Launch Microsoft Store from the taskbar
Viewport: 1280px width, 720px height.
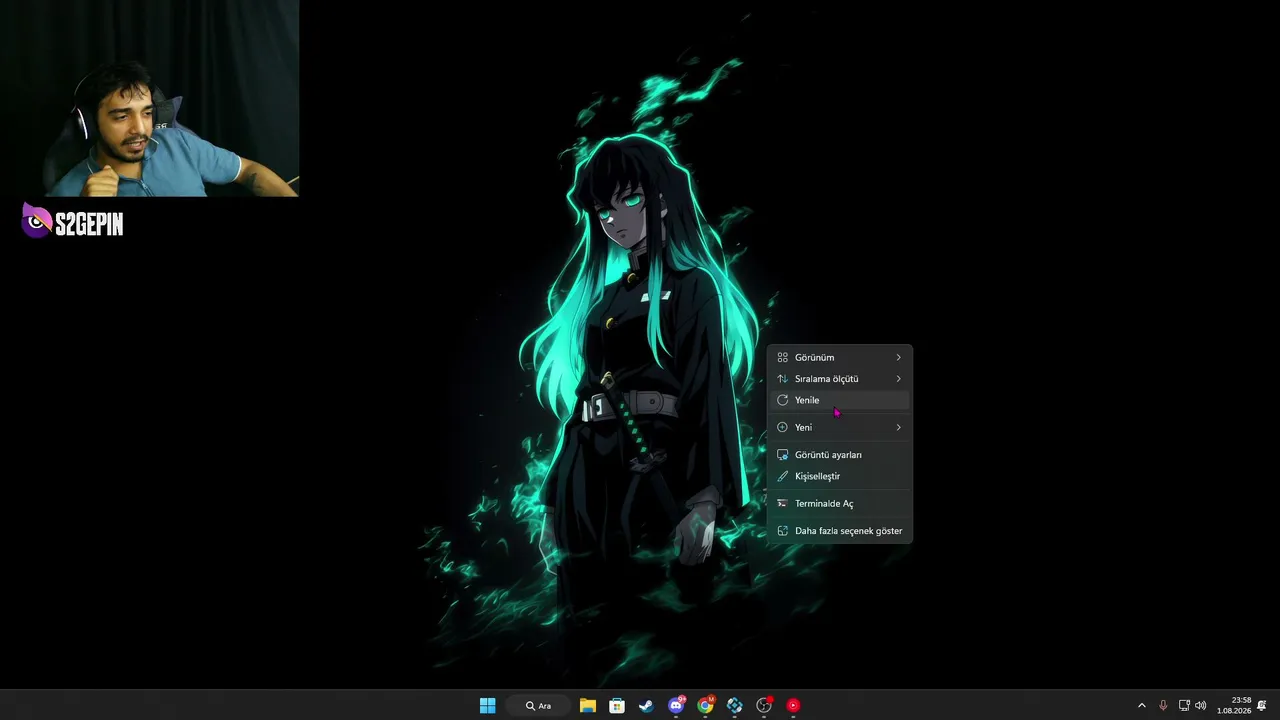(617, 705)
